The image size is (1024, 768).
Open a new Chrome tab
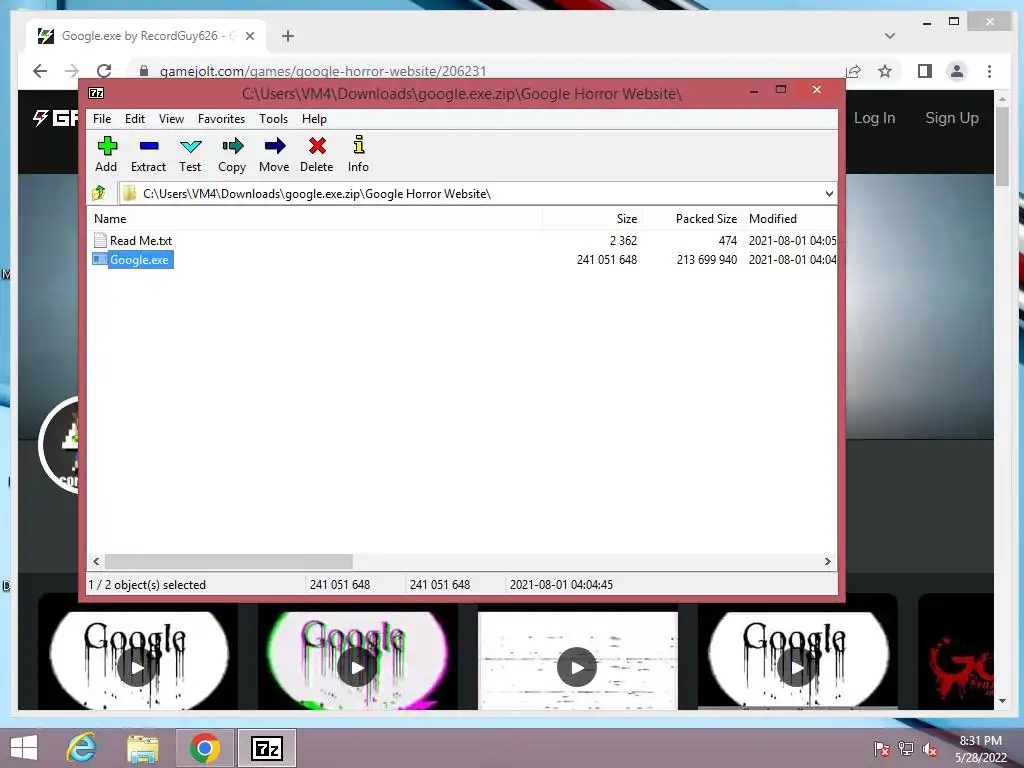coord(288,36)
